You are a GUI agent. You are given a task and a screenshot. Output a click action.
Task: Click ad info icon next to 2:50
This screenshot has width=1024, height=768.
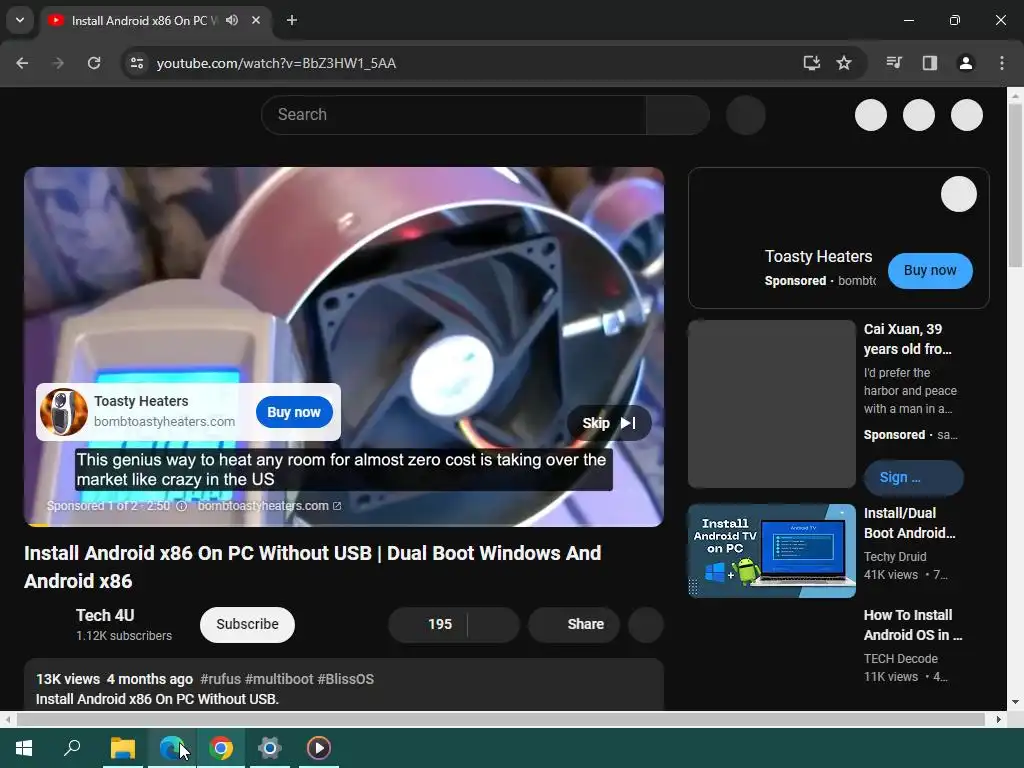182,506
